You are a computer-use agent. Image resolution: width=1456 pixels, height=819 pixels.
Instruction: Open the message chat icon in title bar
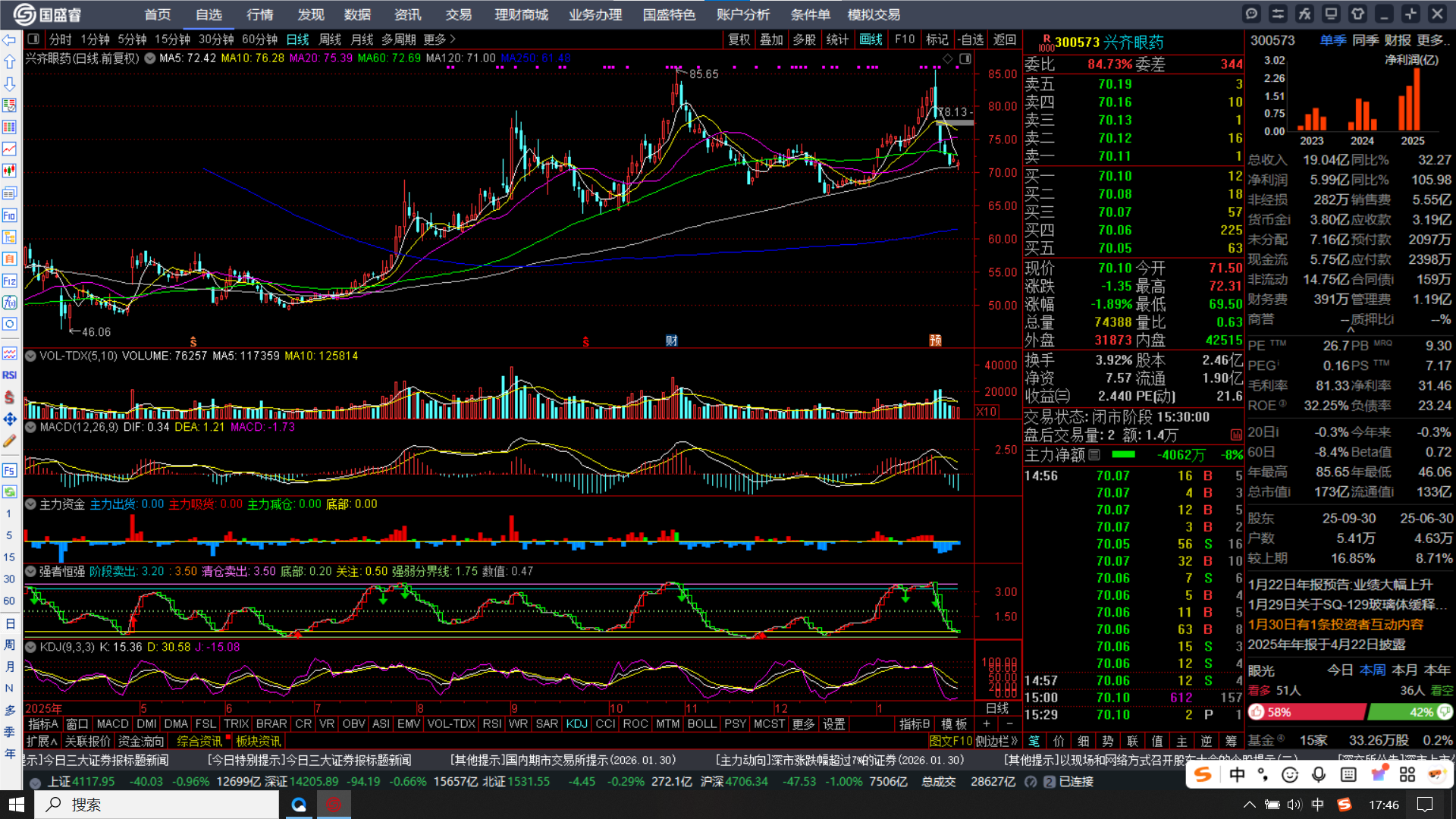(x=1251, y=14)
